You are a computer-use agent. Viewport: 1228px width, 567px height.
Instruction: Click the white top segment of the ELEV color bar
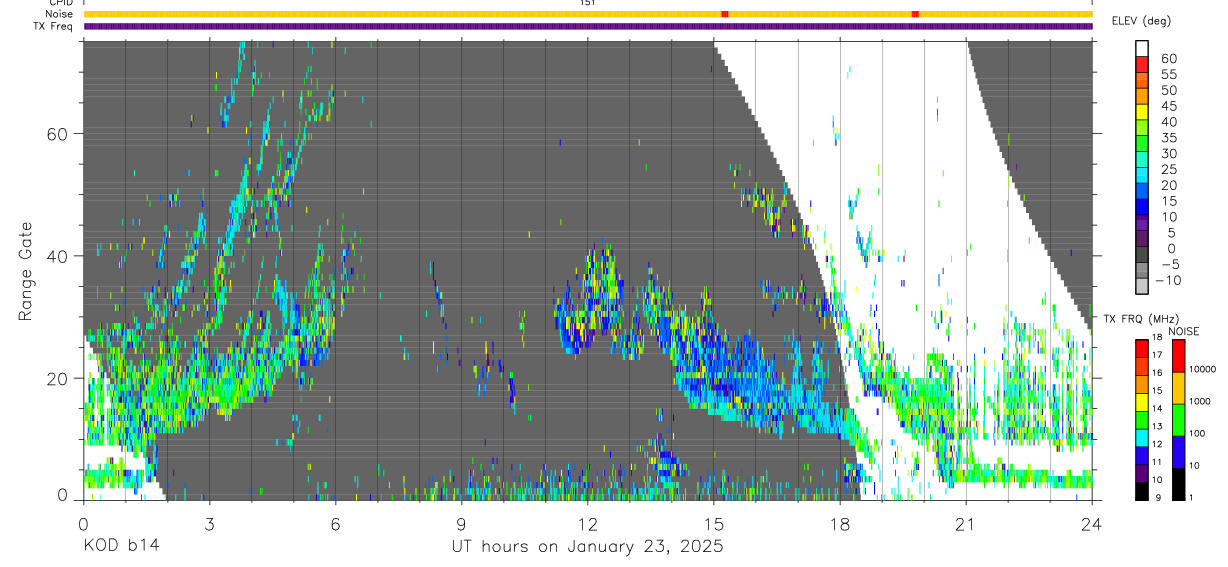(x=1142, y=48)
